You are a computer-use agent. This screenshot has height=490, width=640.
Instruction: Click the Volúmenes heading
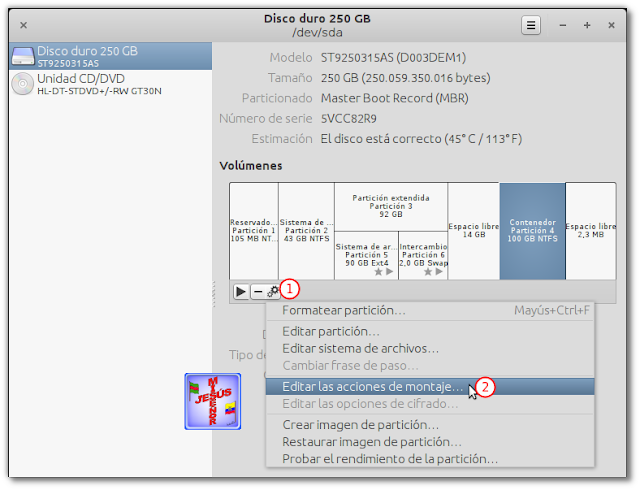point(251,166)
